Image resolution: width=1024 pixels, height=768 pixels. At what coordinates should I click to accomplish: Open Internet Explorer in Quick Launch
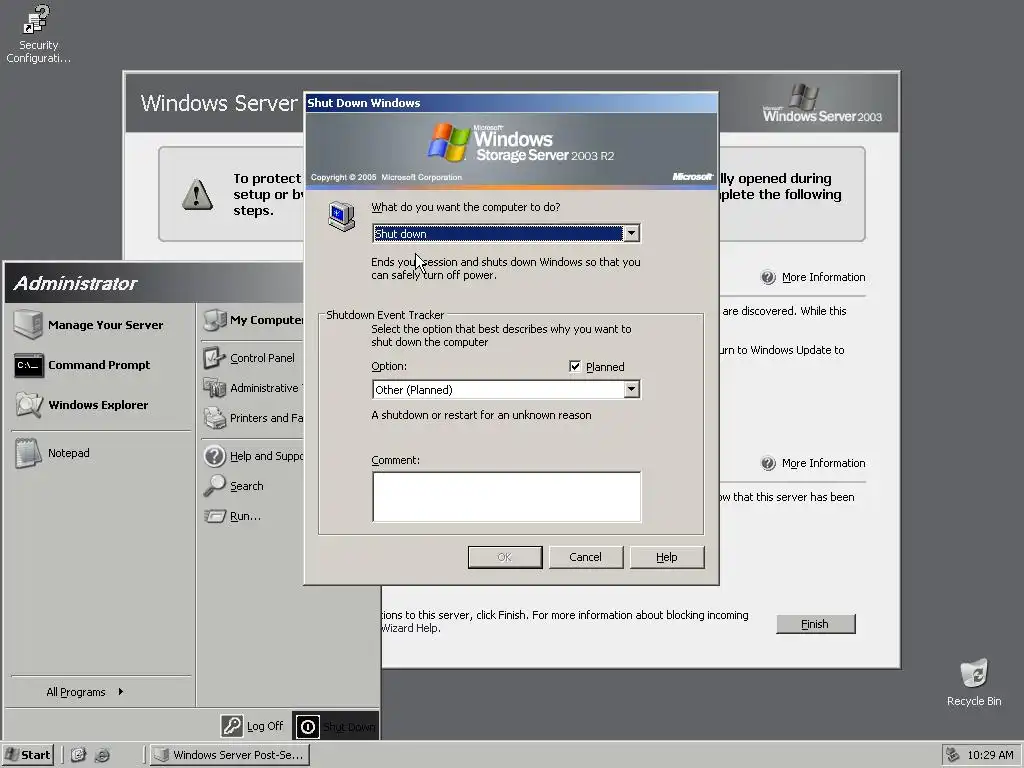click(x=102, y=755)
